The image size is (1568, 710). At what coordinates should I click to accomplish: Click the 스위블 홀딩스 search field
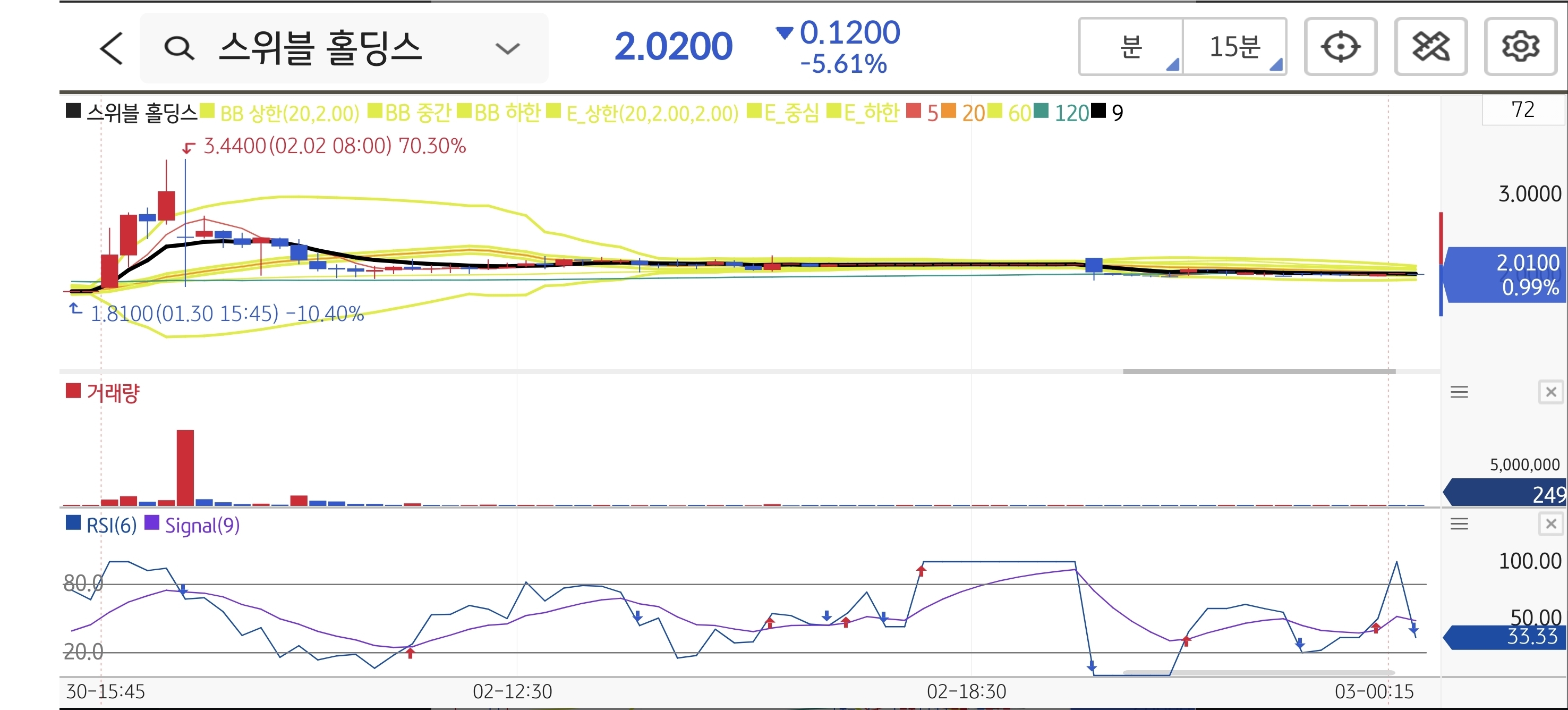(x=320, y=48)
